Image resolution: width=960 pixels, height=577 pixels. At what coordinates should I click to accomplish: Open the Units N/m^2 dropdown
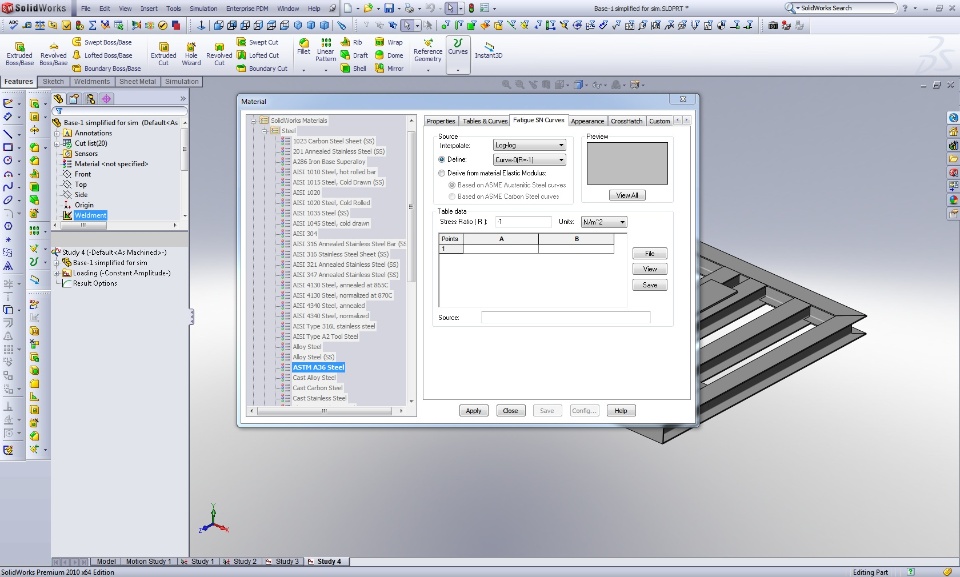(604, 222)
